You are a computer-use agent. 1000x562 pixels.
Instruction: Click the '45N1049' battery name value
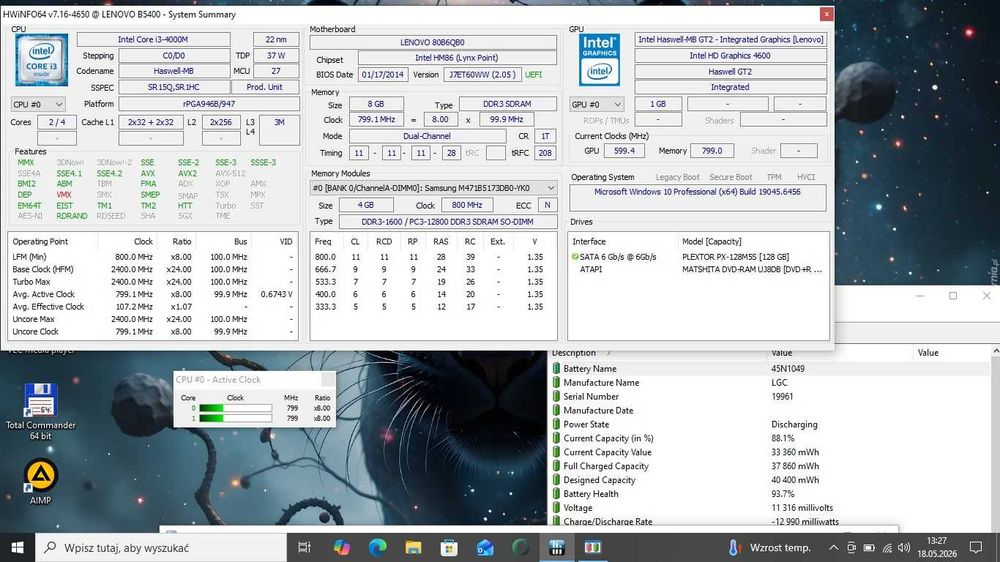click(789, 368)
